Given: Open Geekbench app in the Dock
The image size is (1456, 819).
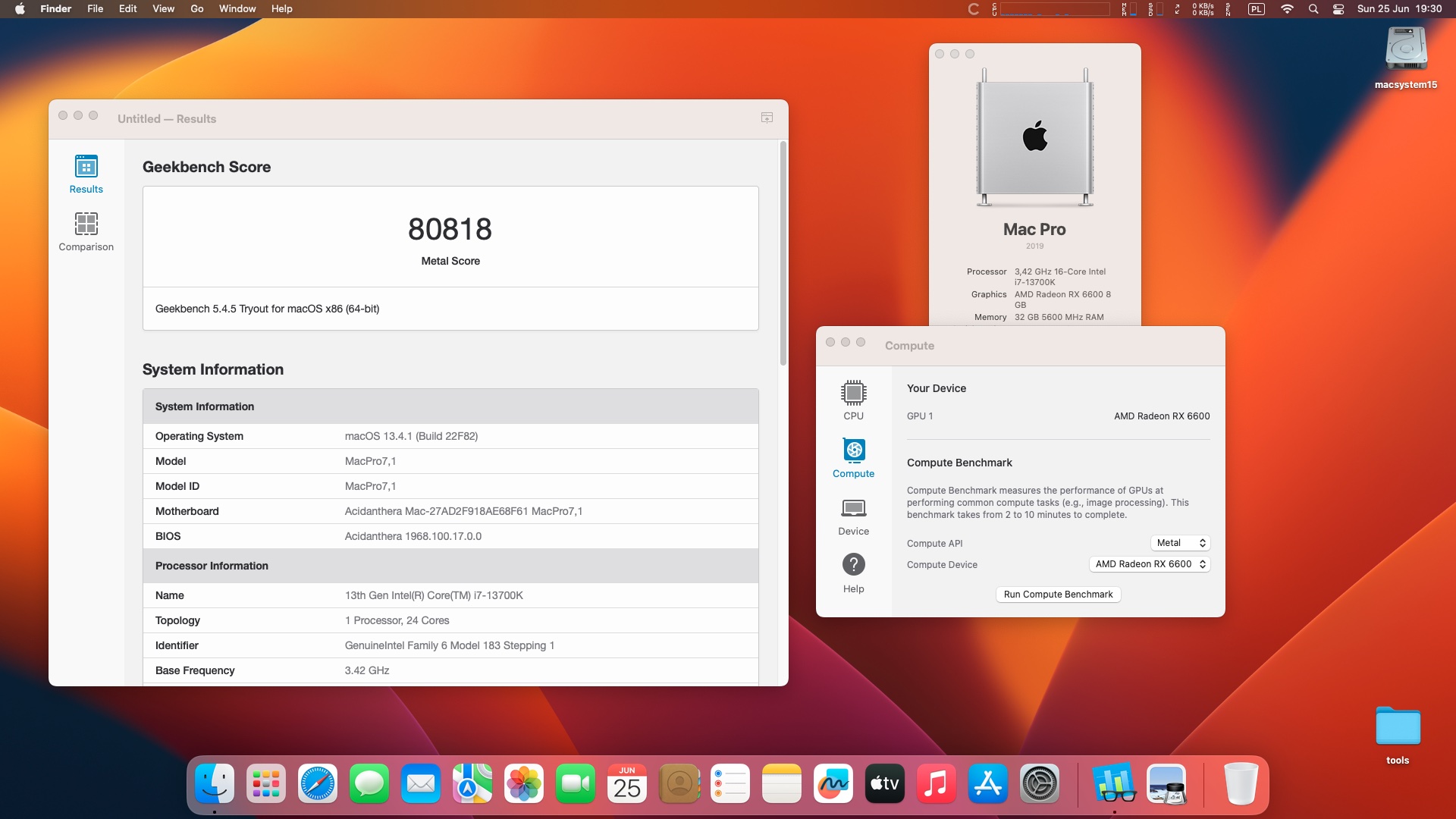Looking at the screenshot, I should coord(1114,783).
